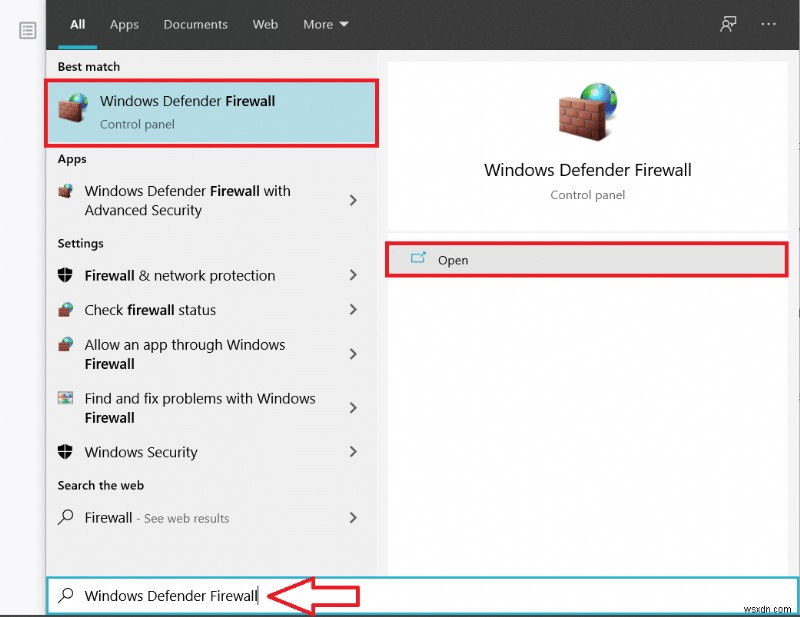
Task: Click the list icon at the far left edge
Action: [28, 31]
